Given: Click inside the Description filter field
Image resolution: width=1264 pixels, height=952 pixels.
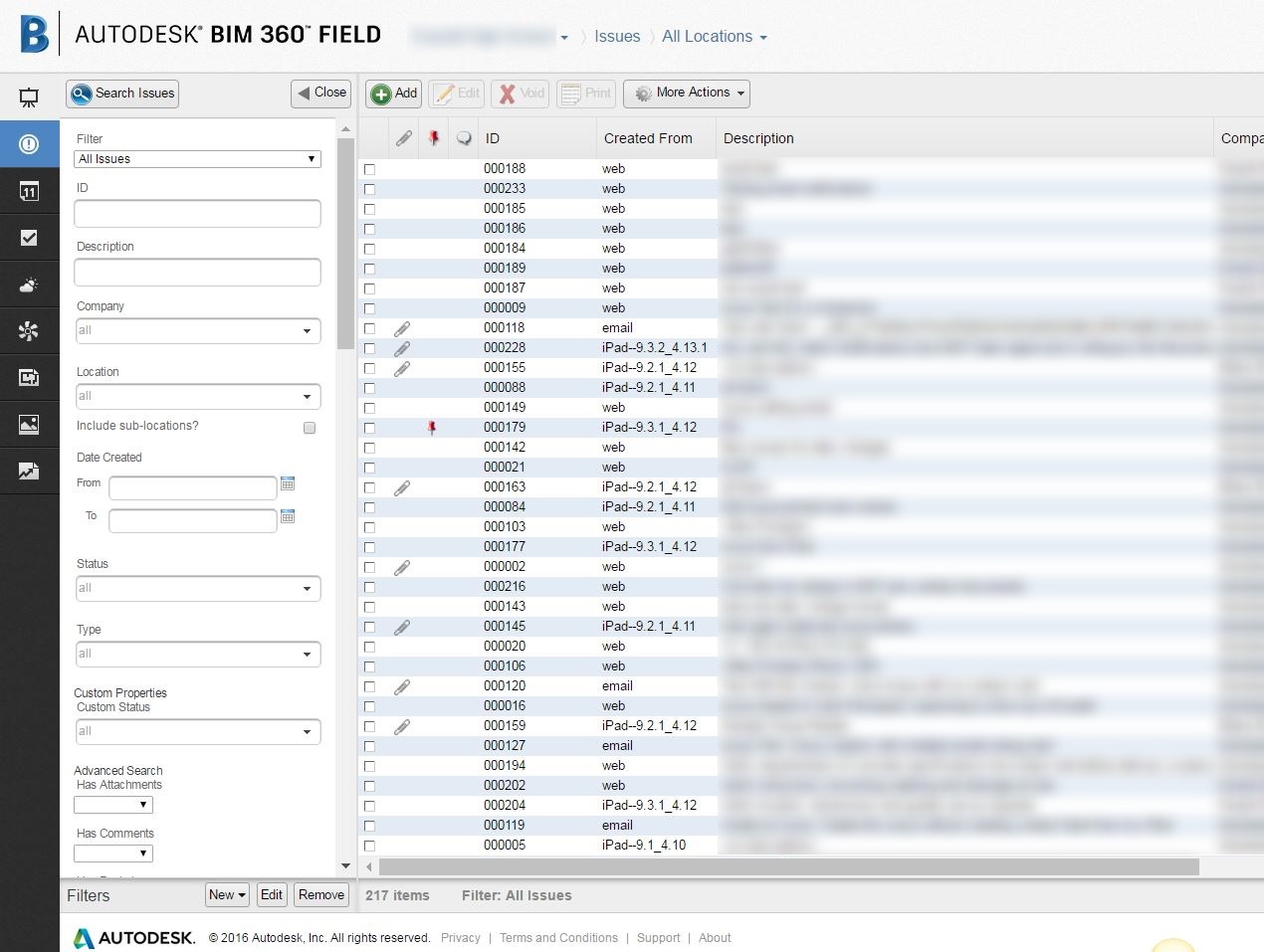Looking at the screenshot, I should coord(196,272).
